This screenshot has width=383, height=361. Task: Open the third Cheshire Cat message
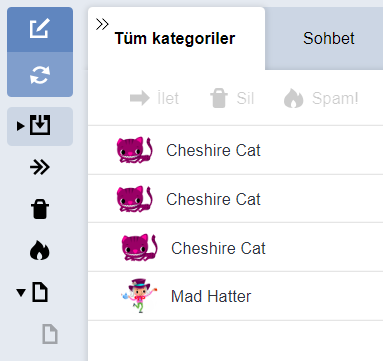236,247
